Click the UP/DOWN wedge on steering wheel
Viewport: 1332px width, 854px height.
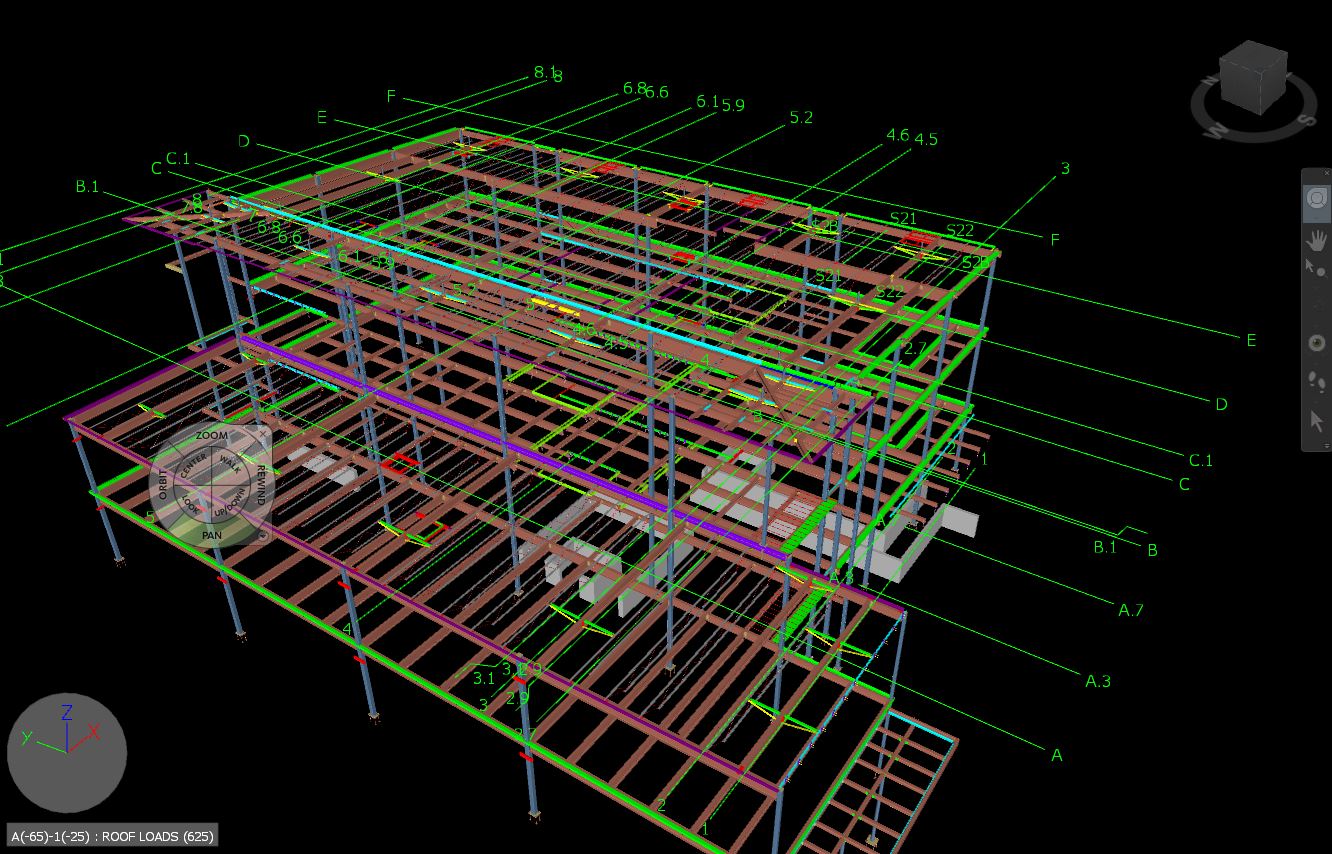(231, 505)
